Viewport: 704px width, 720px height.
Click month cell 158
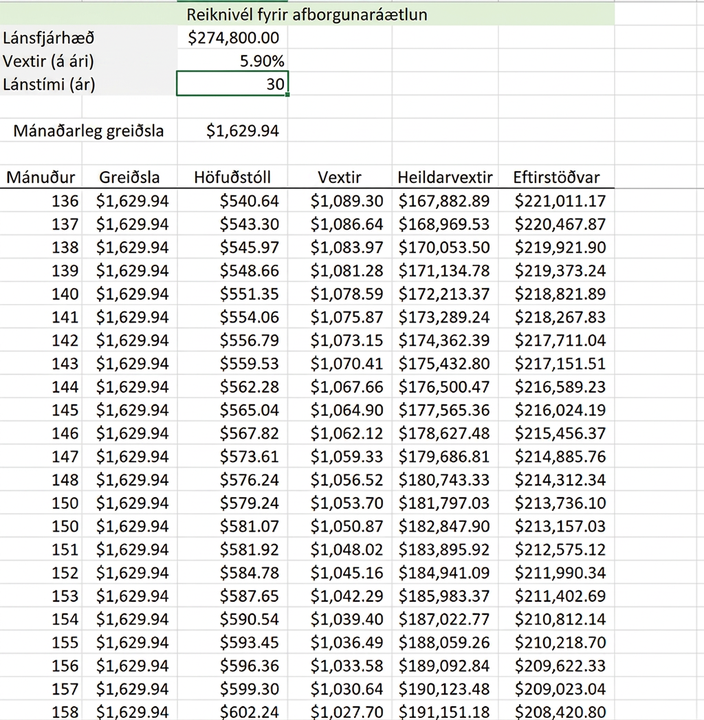pyautogui.click(x=41, y=711)
